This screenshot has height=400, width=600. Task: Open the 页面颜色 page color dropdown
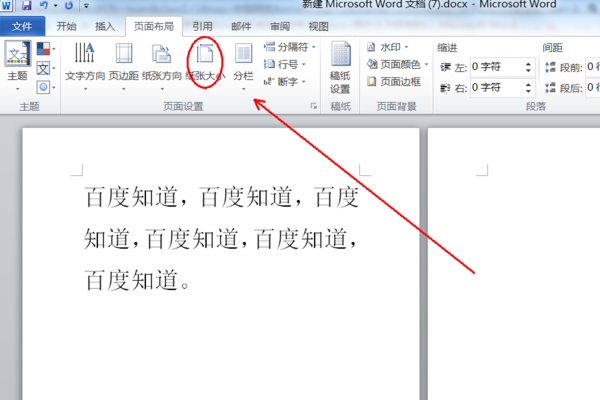[397, 64]
